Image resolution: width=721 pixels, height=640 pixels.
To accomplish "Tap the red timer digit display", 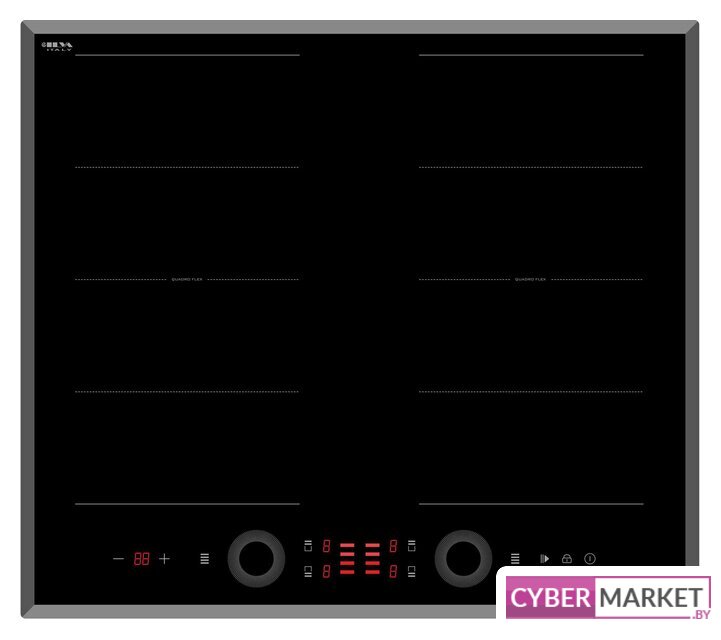I will [x=141, y=559].
